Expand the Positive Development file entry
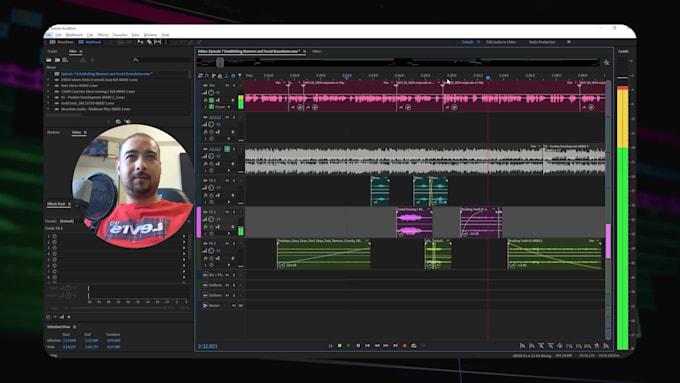The height and width of the screenshot is (383, 680). tap(49, 97)
